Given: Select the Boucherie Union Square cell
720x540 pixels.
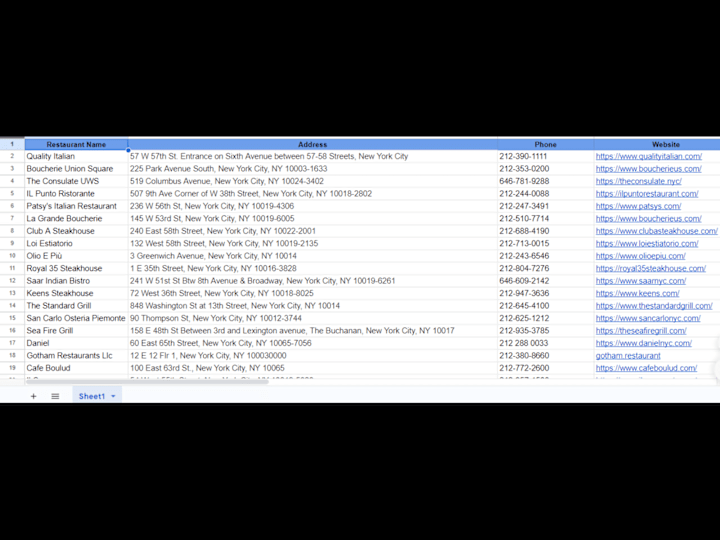Looking at the screenshot, I should point(76,169).
